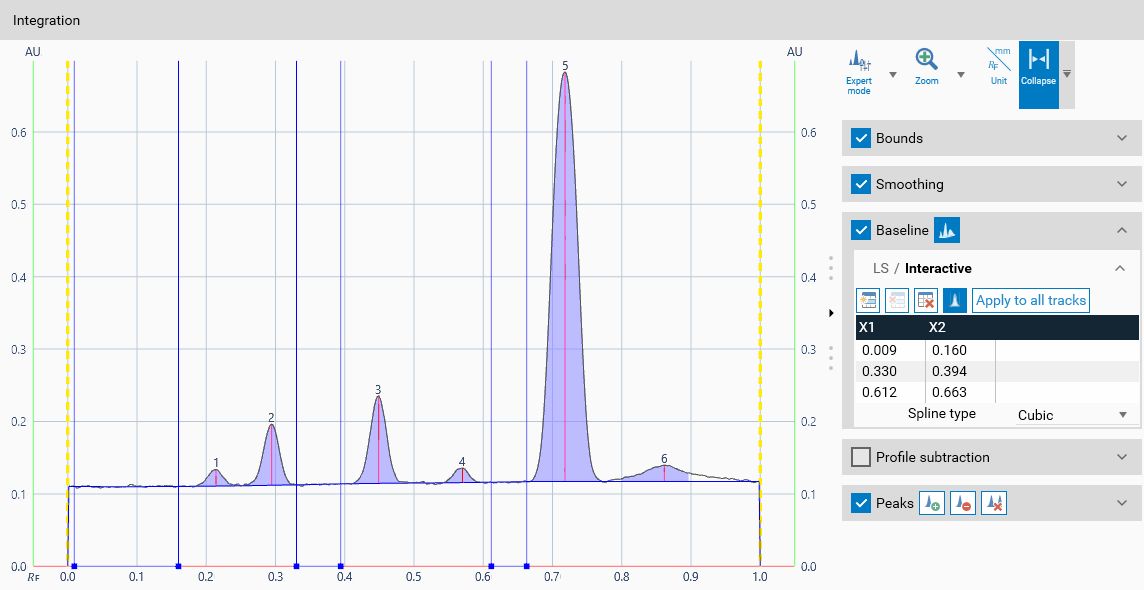Click the add peak icon
The image size is (1144, 590).
(930, 503)
